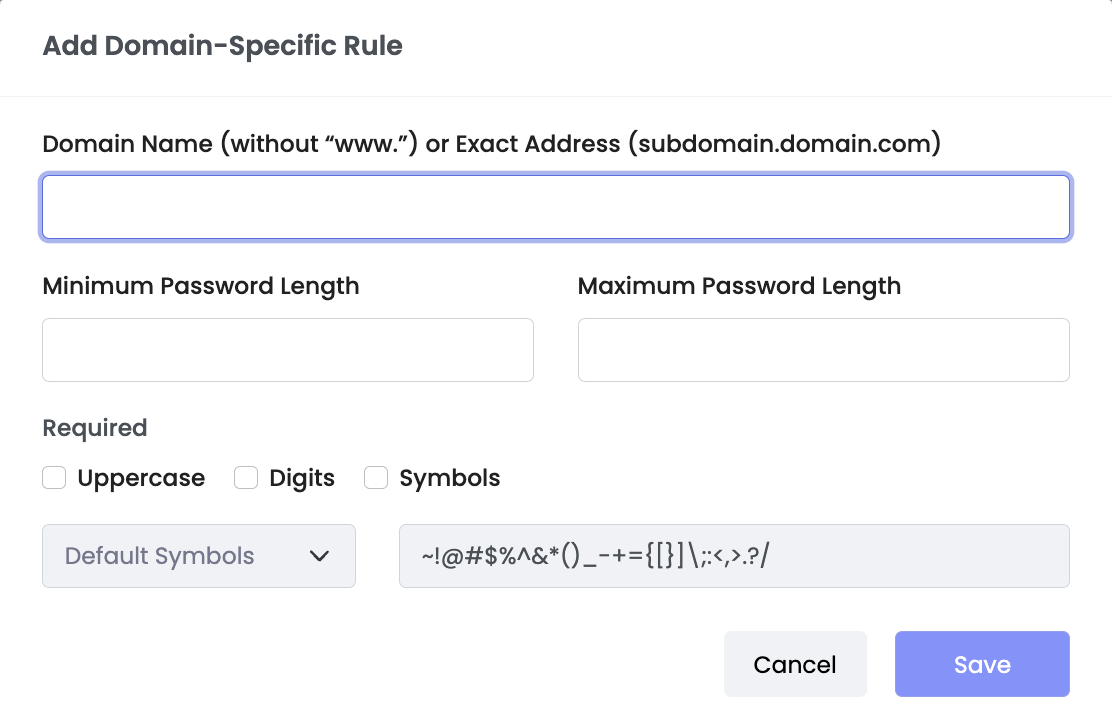1112x724 pixels.
Task: Click Default Symbols text in the selector
Action: pyautogui.click(x=158, y=556)
